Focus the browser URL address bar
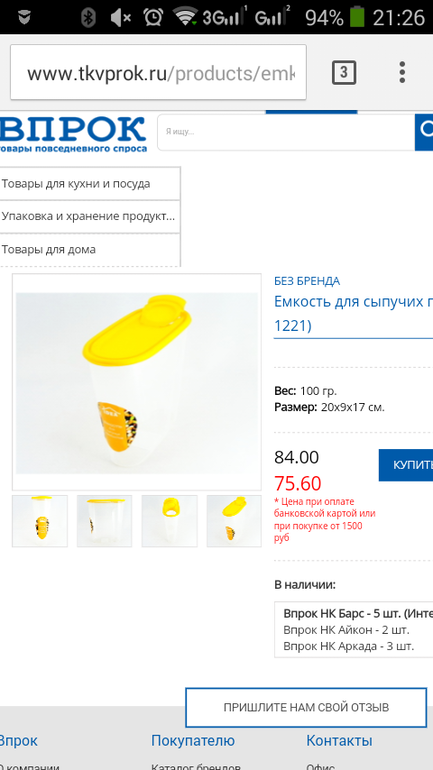 pyautogui.click(x=158, y=72)
